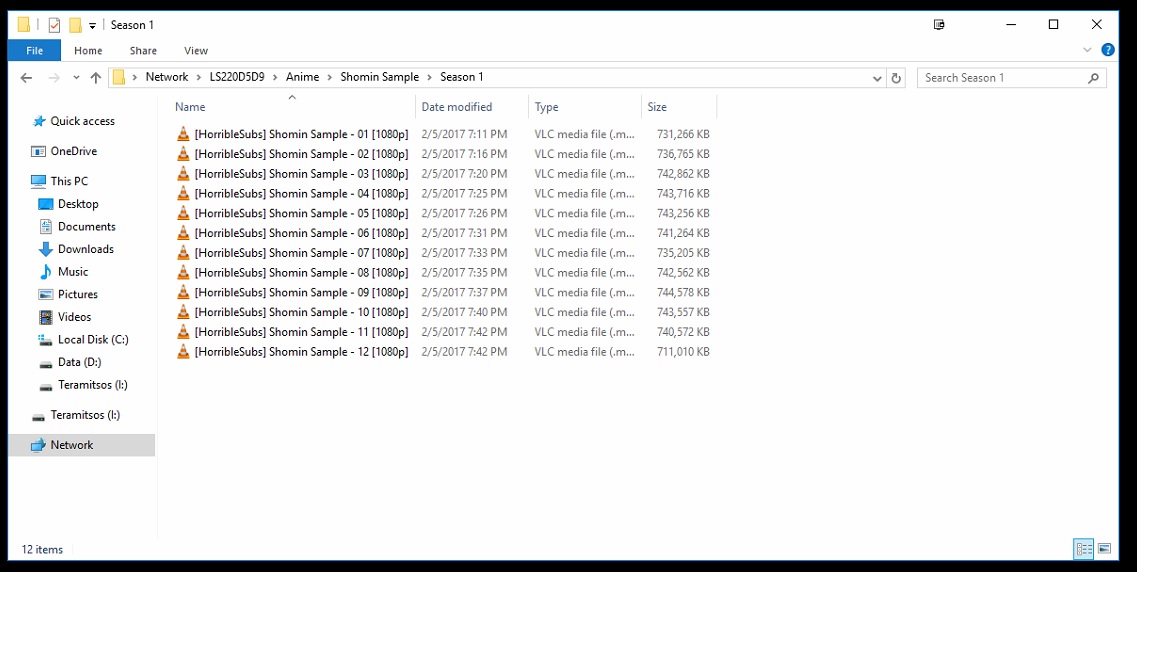Screen dimensions: 1152x648
Task: Click the New folder quick access icon
Action: (x=75, y=25)
